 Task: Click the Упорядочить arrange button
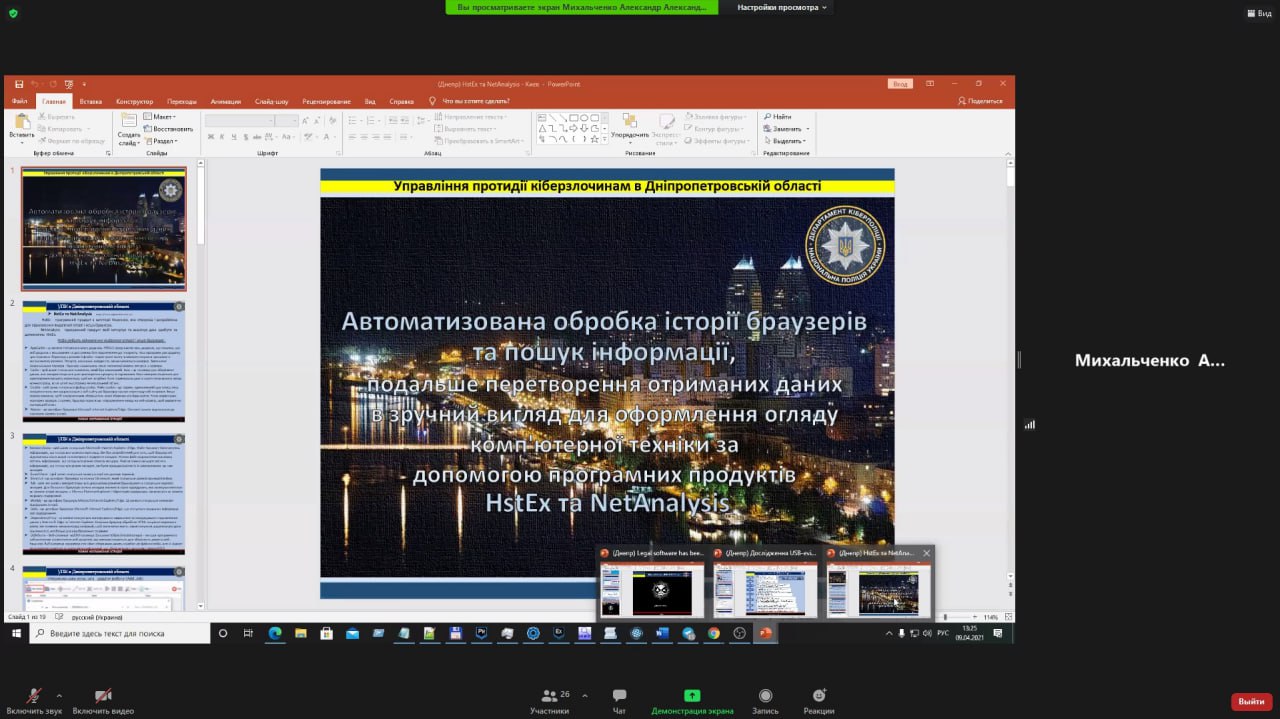[x=630, y=128]
